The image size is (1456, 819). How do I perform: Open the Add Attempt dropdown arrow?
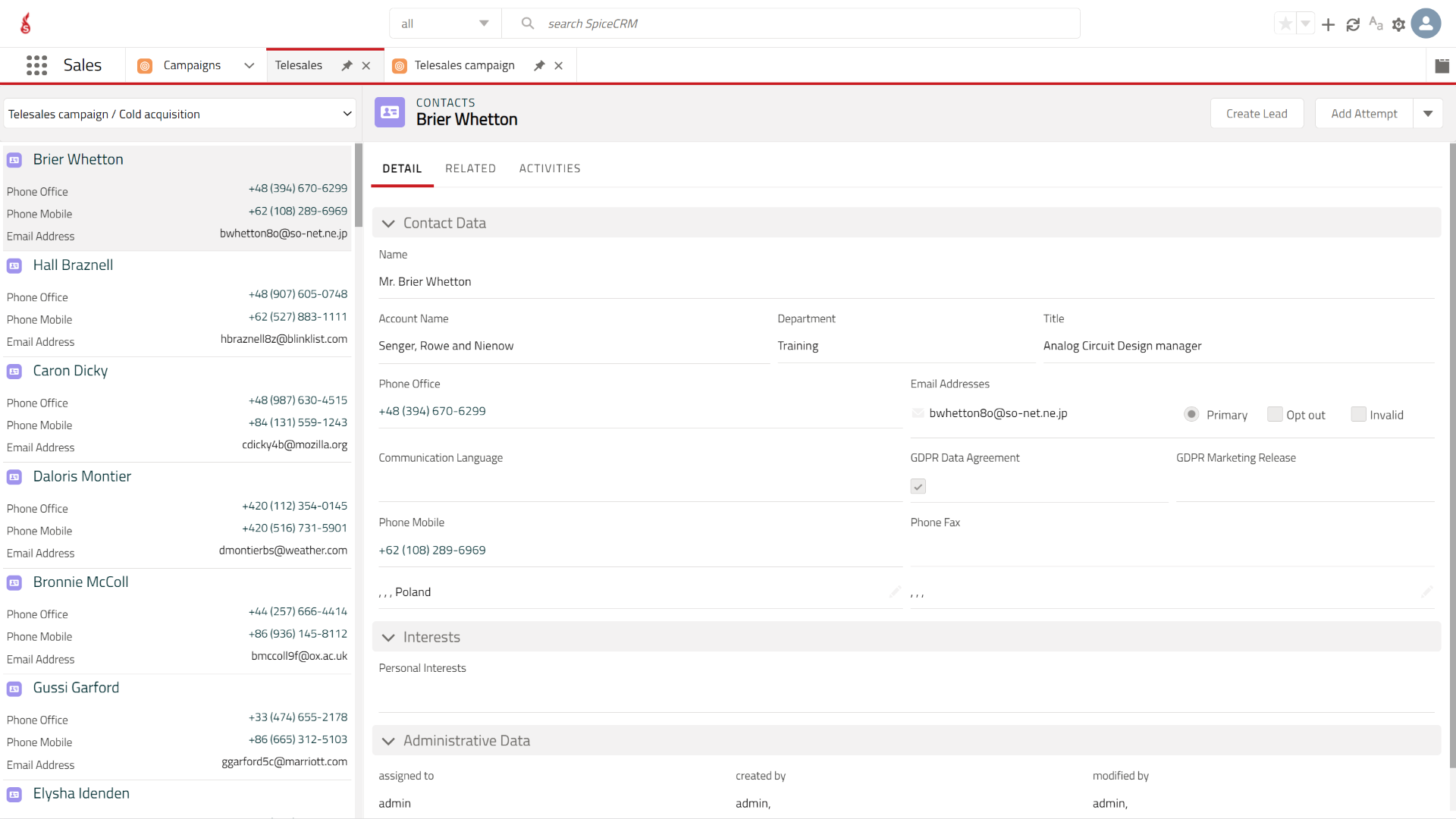[1428, 114]
